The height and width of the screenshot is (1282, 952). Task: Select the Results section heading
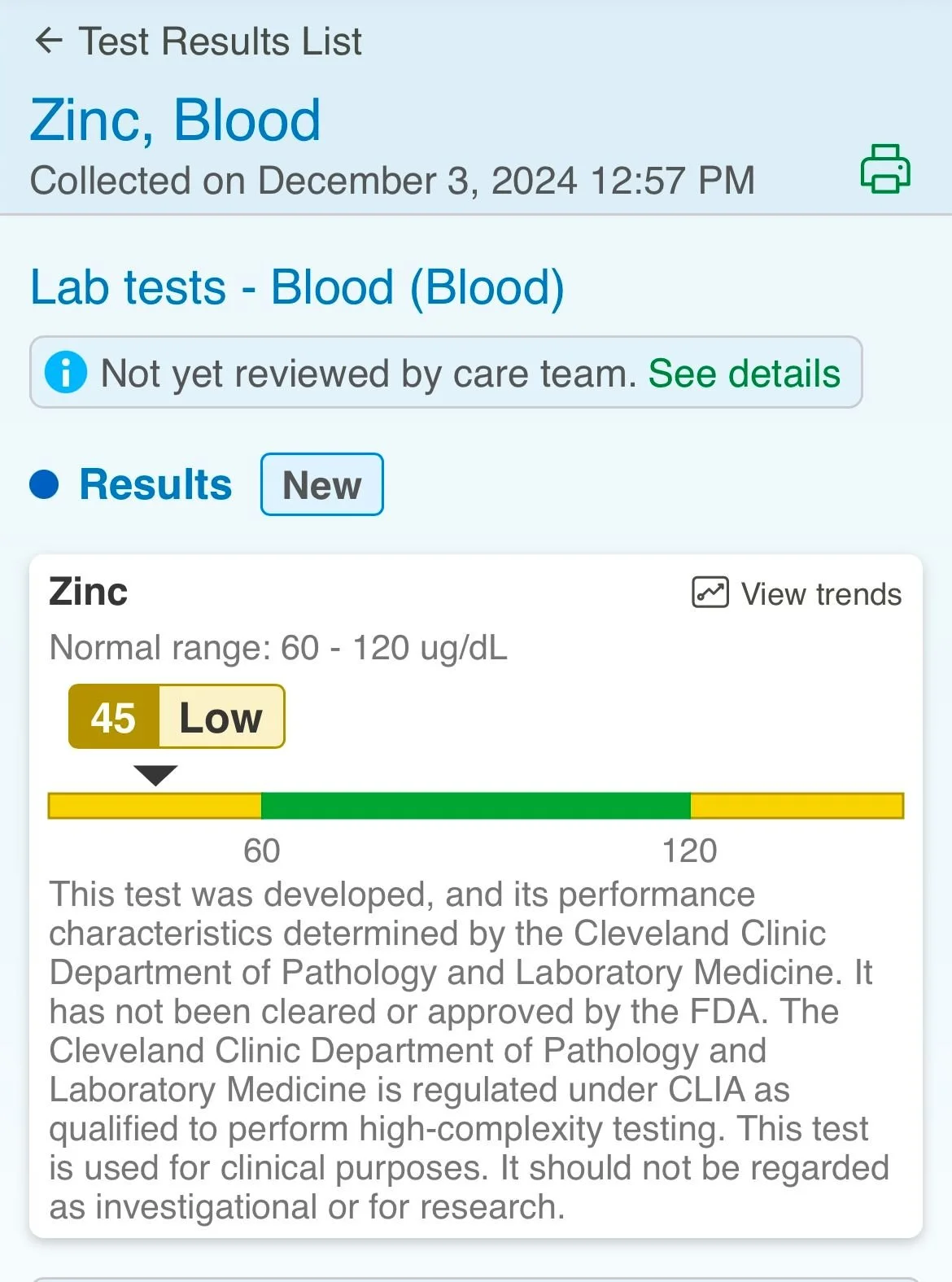[x=155, y=484]
